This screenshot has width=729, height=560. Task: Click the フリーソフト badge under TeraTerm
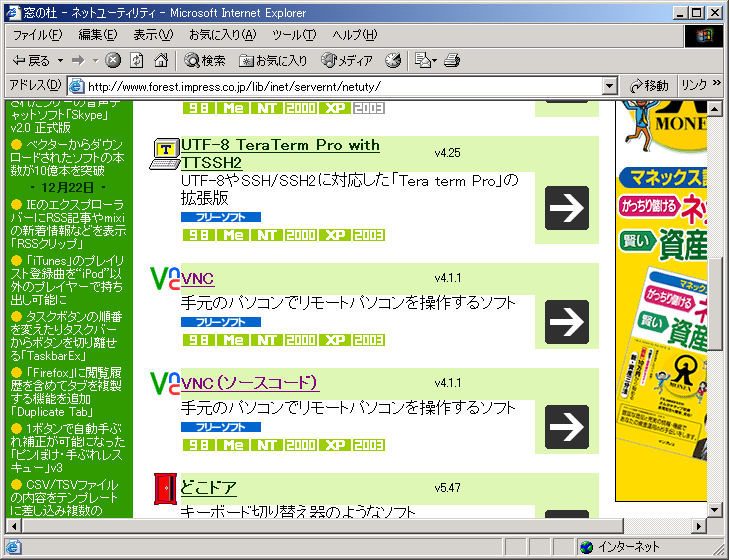[x=221, y=217]
